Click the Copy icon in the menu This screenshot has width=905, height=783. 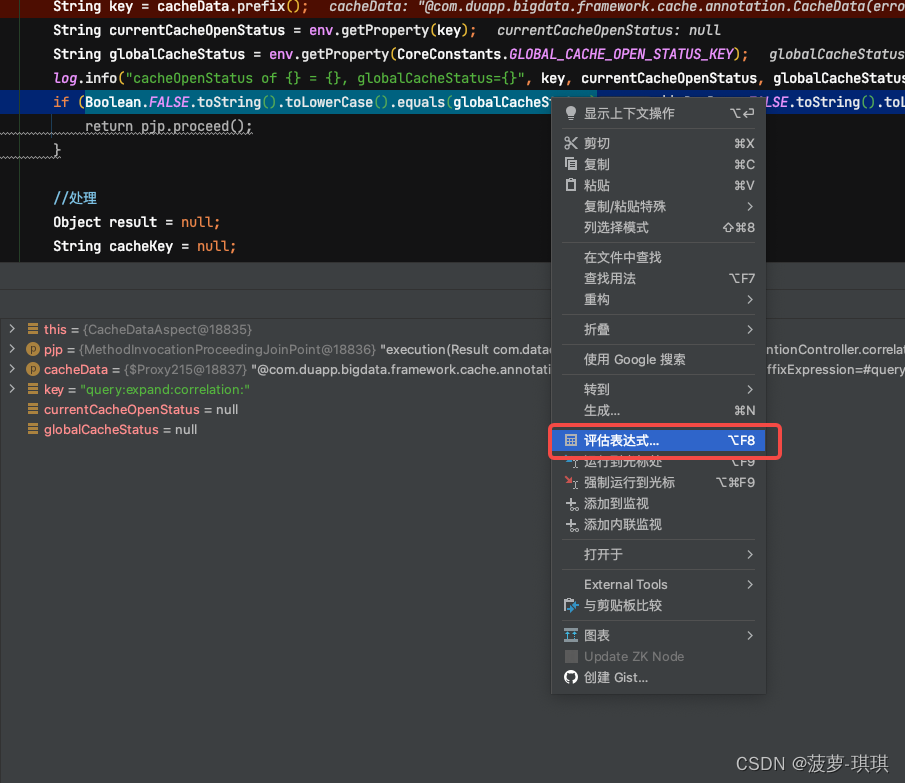(571, 164)
